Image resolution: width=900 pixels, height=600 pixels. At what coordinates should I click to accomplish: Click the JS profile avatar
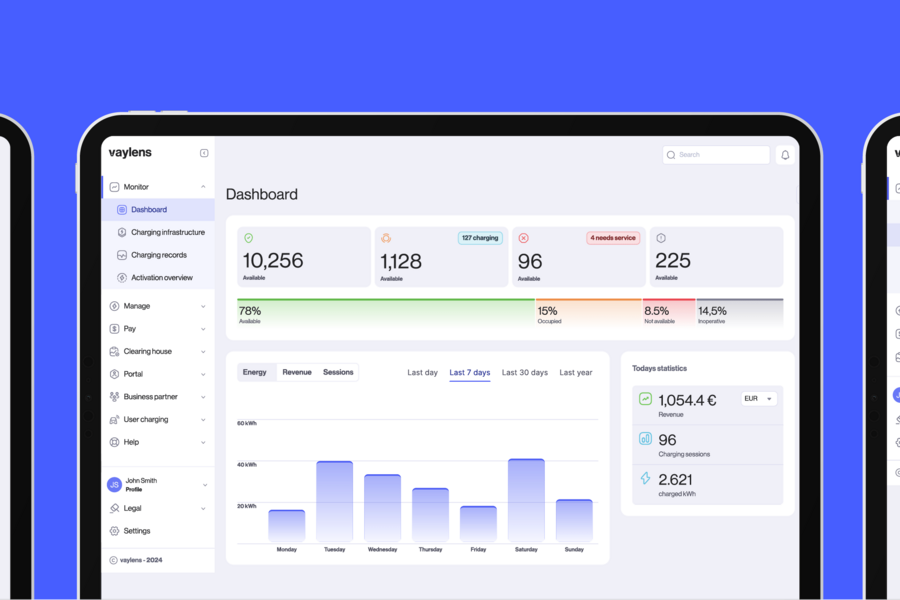[114, 485]
